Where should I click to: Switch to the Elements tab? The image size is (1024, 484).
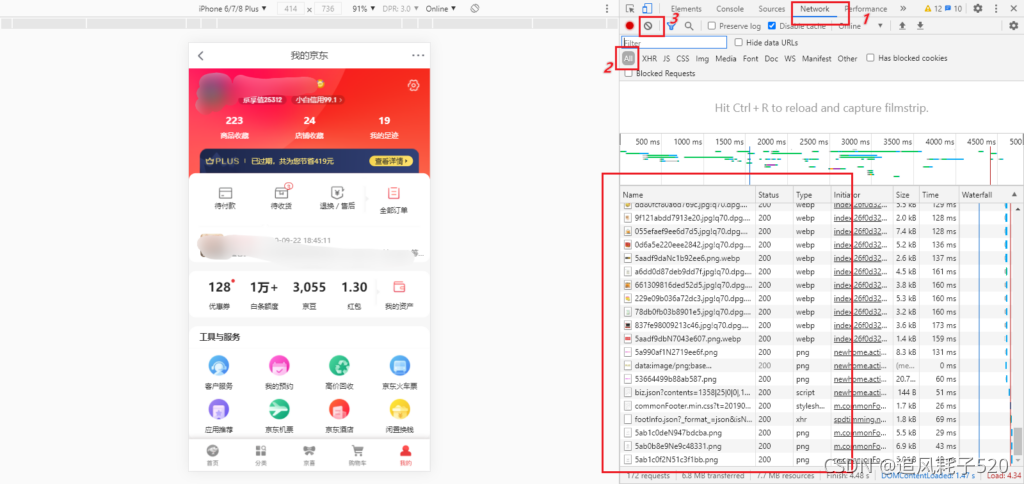click(x=686, y=9)
